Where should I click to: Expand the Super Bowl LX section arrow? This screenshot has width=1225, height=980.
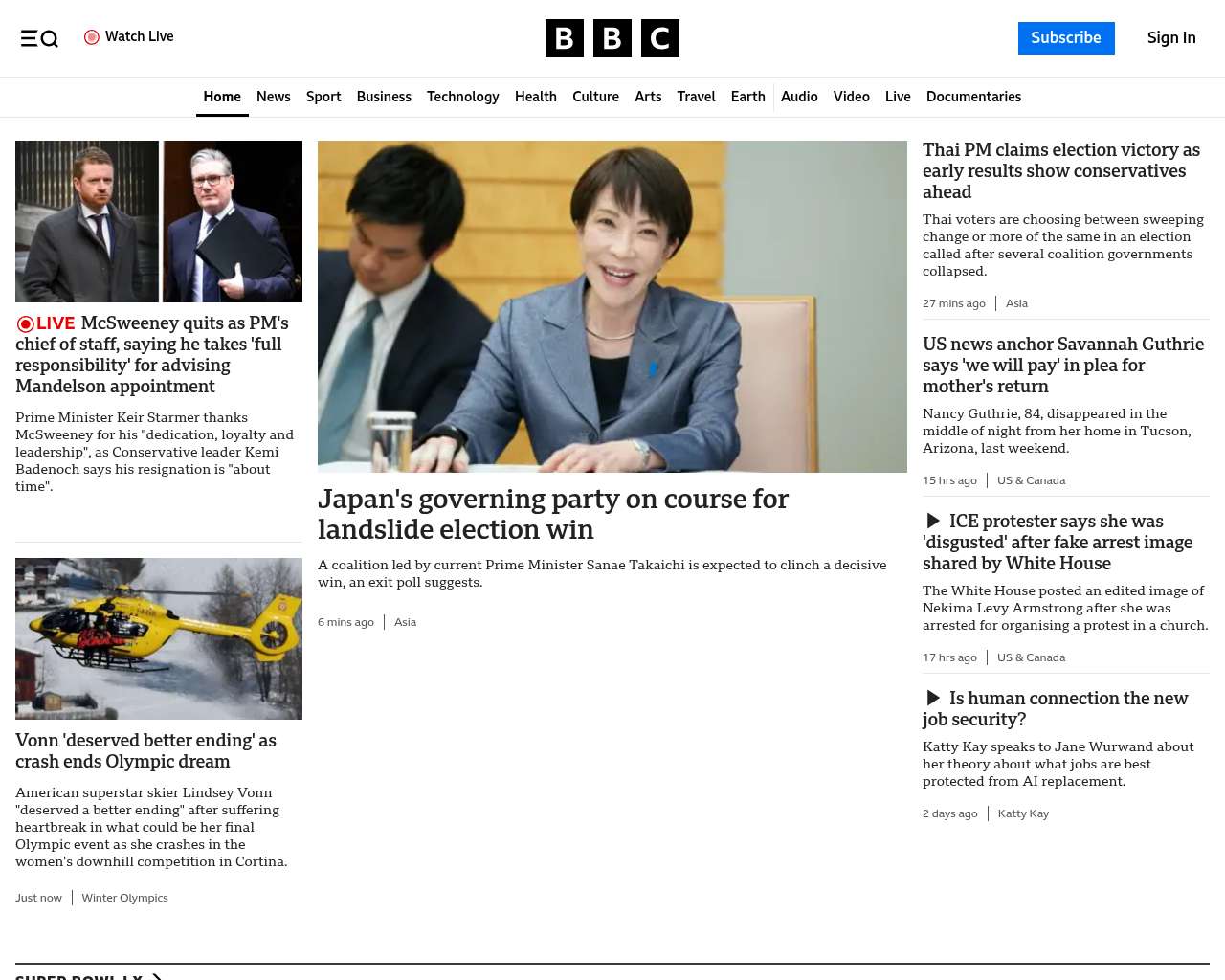tap(157, 976)
